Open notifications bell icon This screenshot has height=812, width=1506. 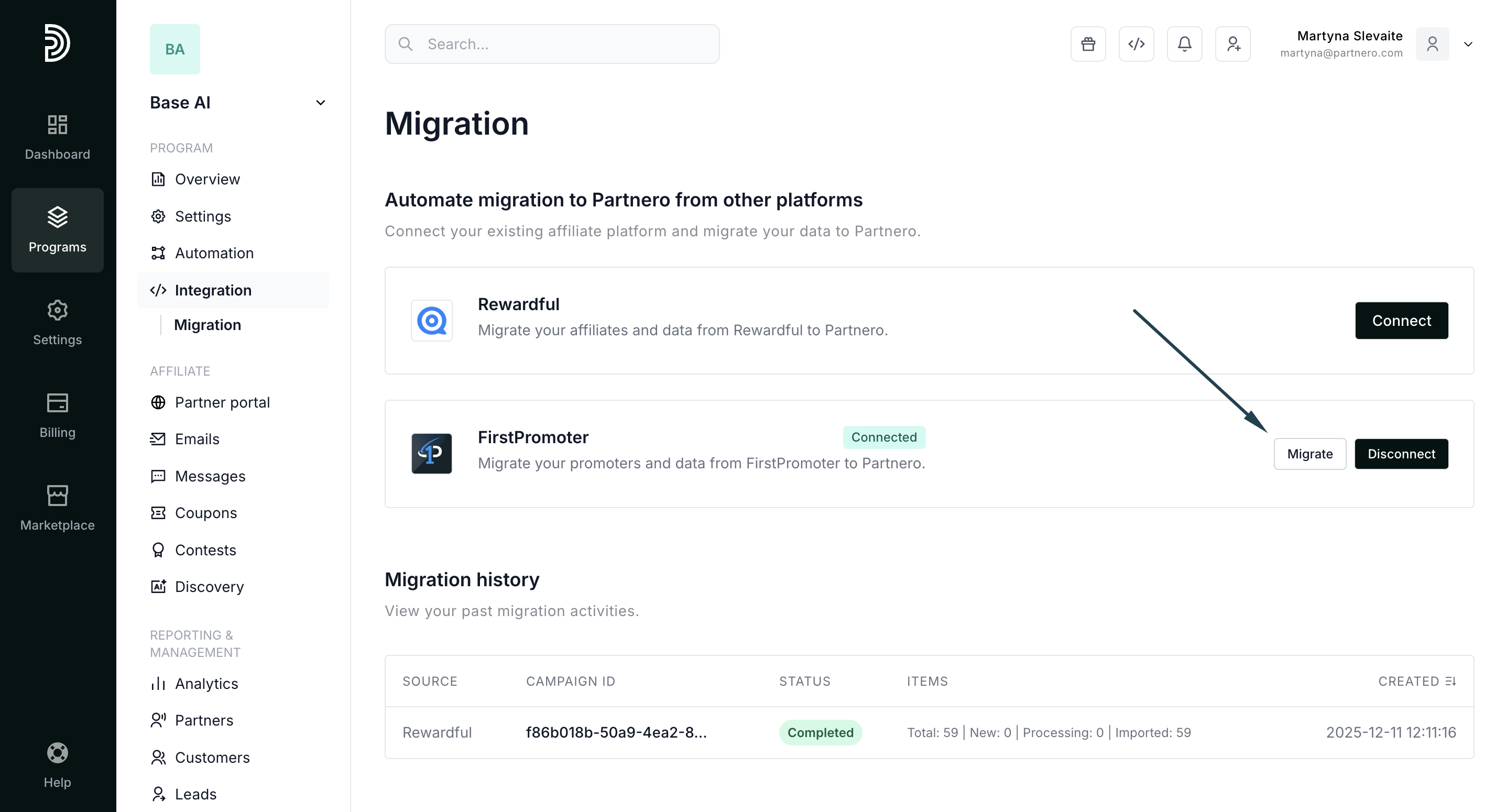1184,44
